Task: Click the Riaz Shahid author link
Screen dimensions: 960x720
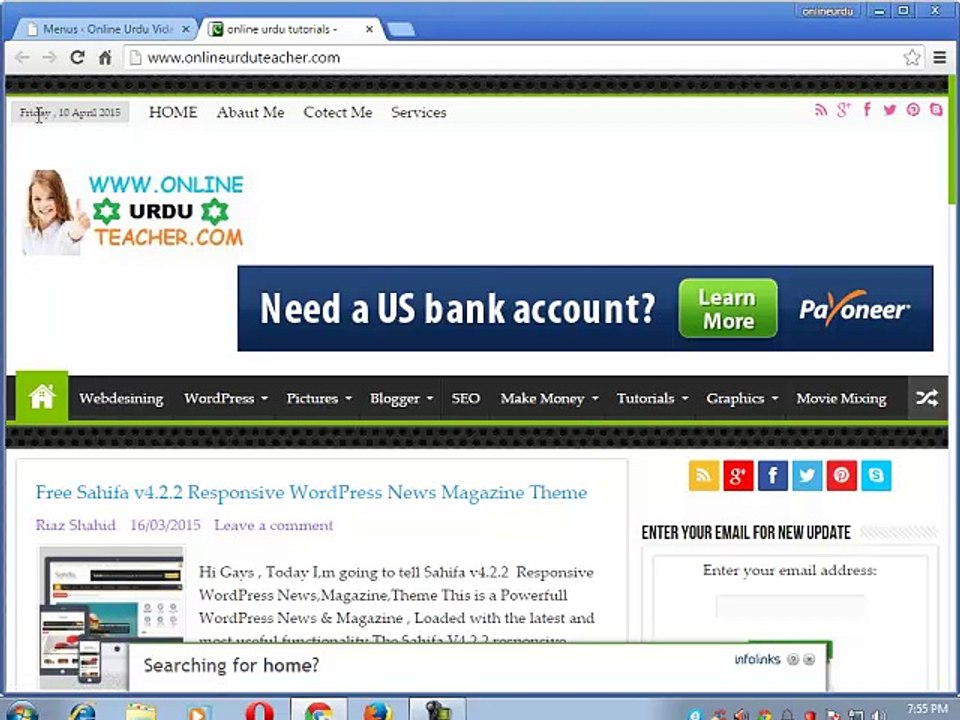Action: pos(75,525)
